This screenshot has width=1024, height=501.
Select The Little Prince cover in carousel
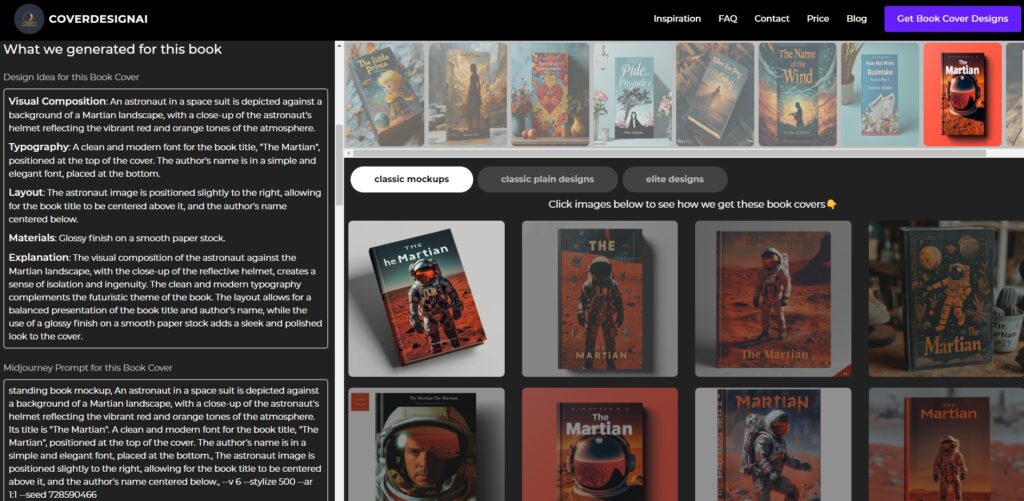click(x=384, y=94)
